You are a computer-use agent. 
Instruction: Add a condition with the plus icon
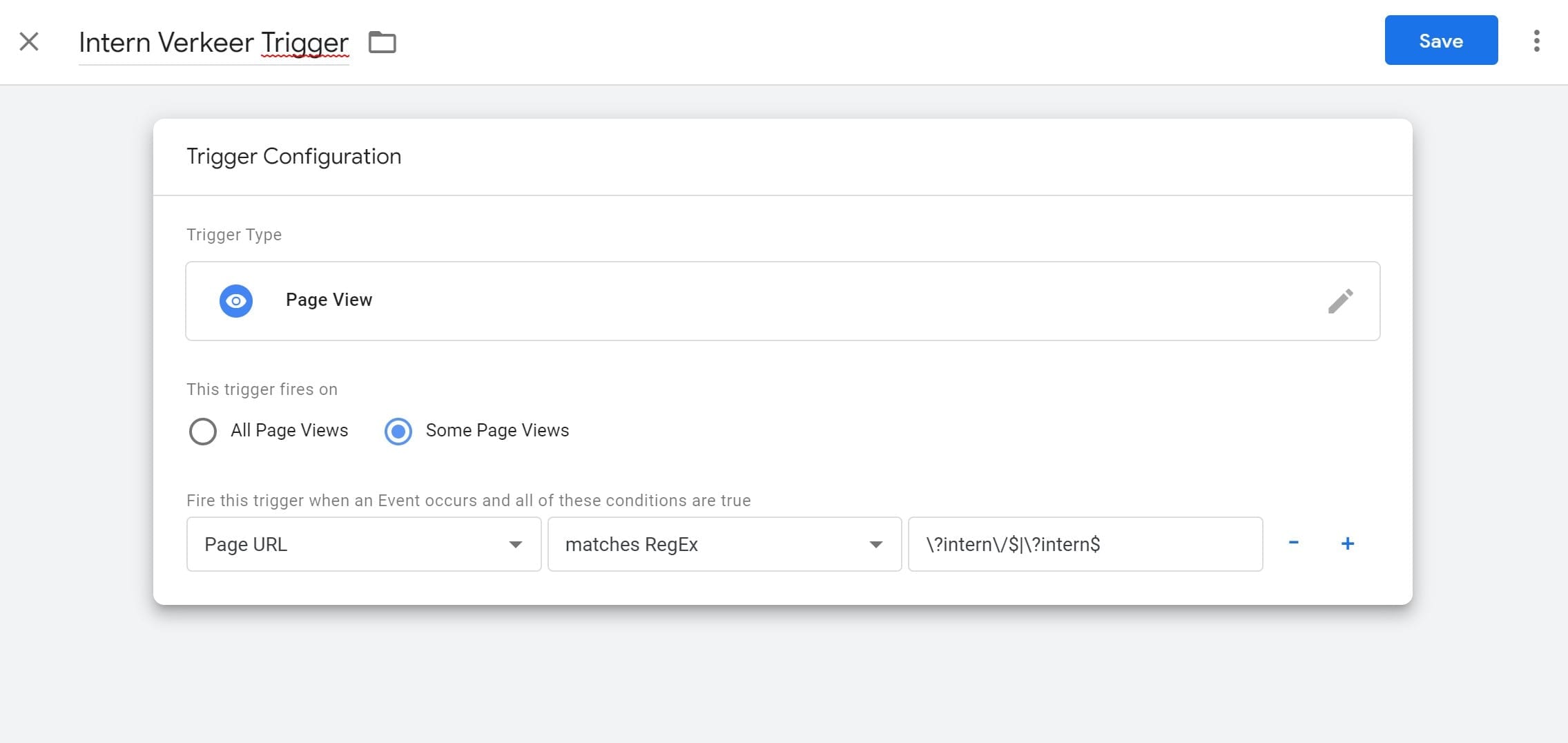(x=1347, y=543)
